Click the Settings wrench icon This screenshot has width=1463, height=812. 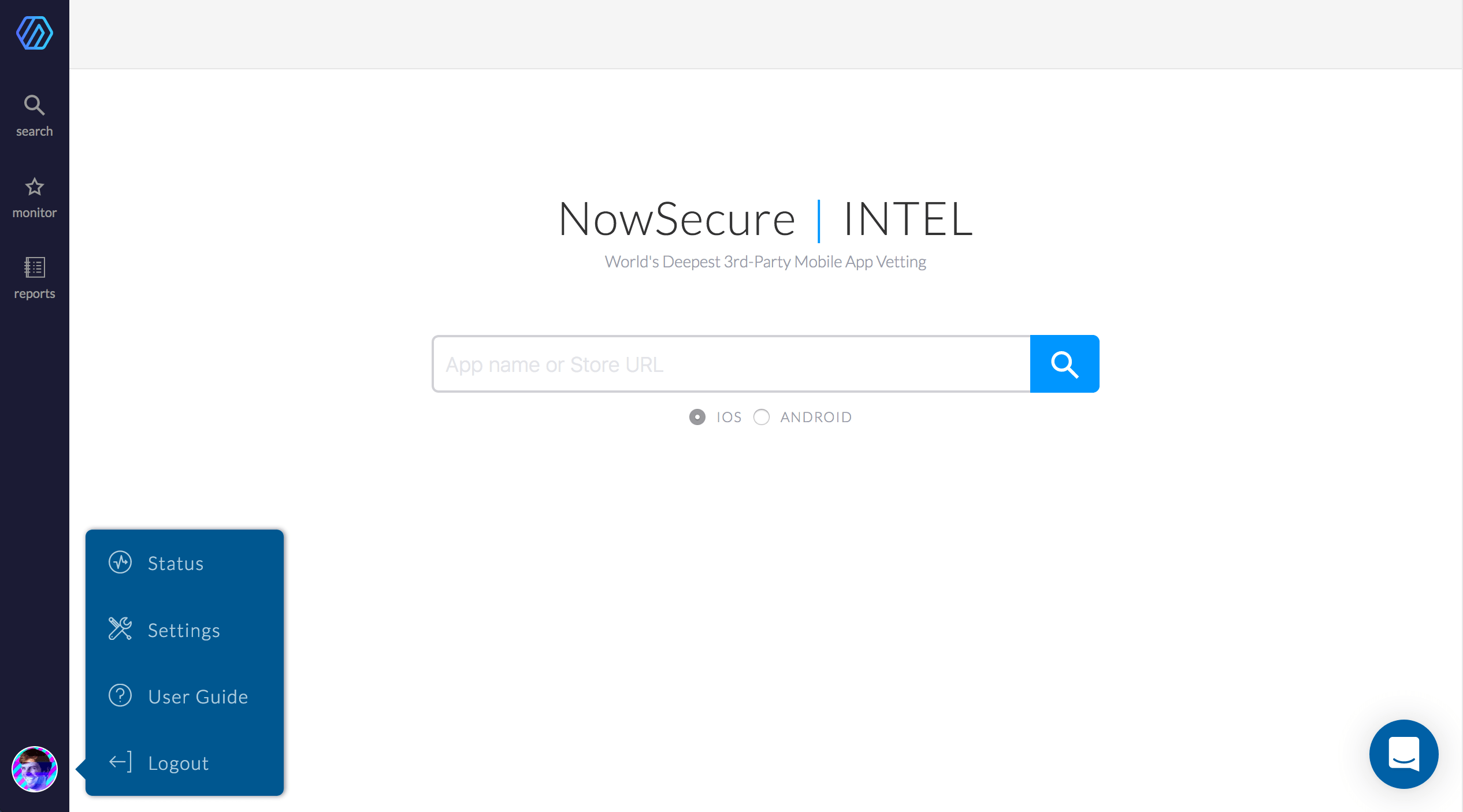tap(120, 629)
